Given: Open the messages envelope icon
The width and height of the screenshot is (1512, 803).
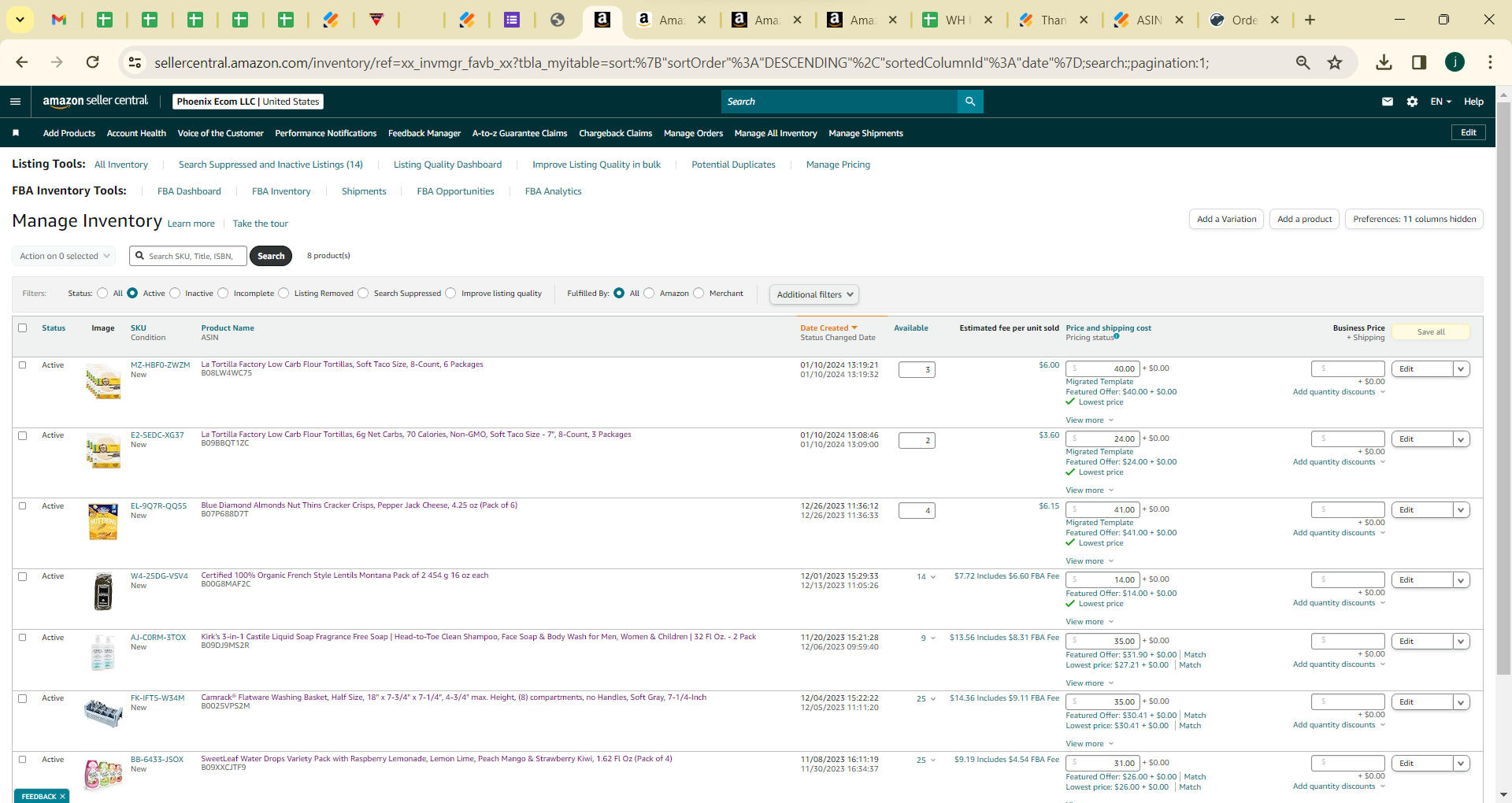Looking at the screenshot, I should coord(1388,102).
